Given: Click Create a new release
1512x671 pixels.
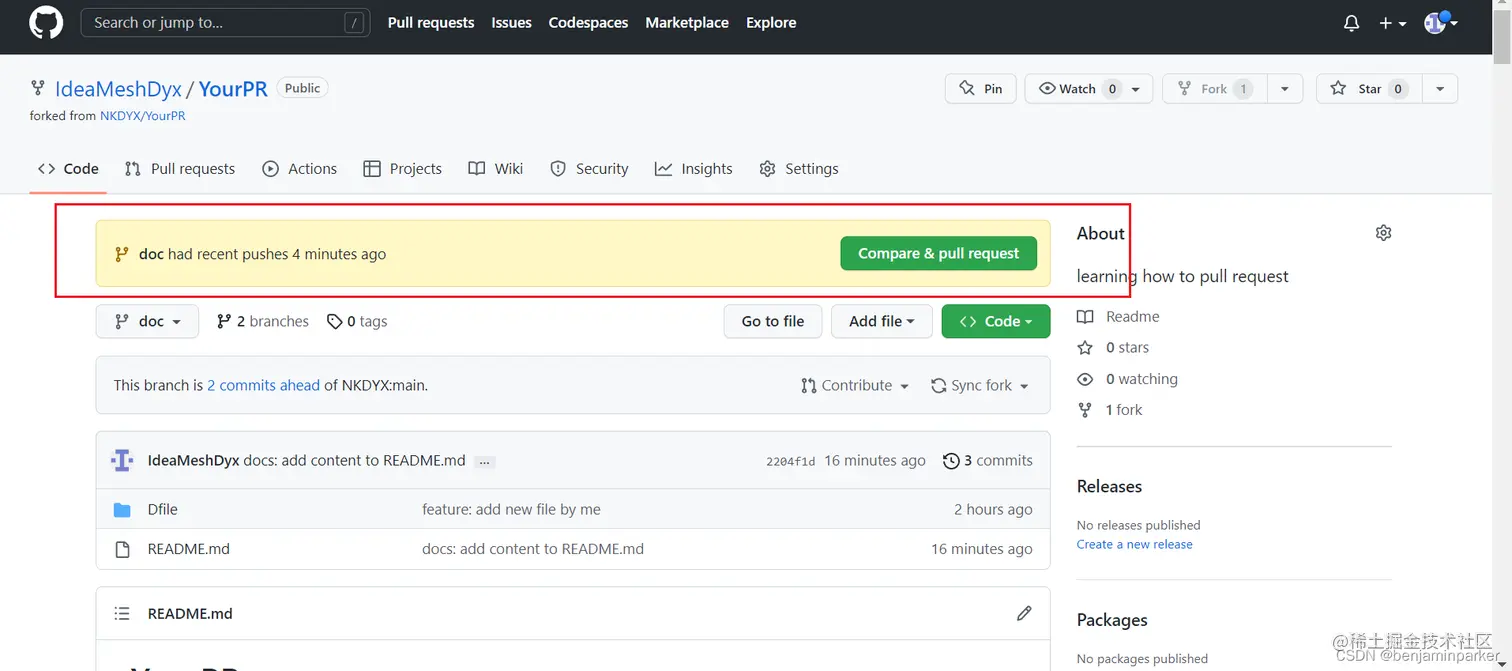Looking at the screenshot, I should (x=1134, y=544).
